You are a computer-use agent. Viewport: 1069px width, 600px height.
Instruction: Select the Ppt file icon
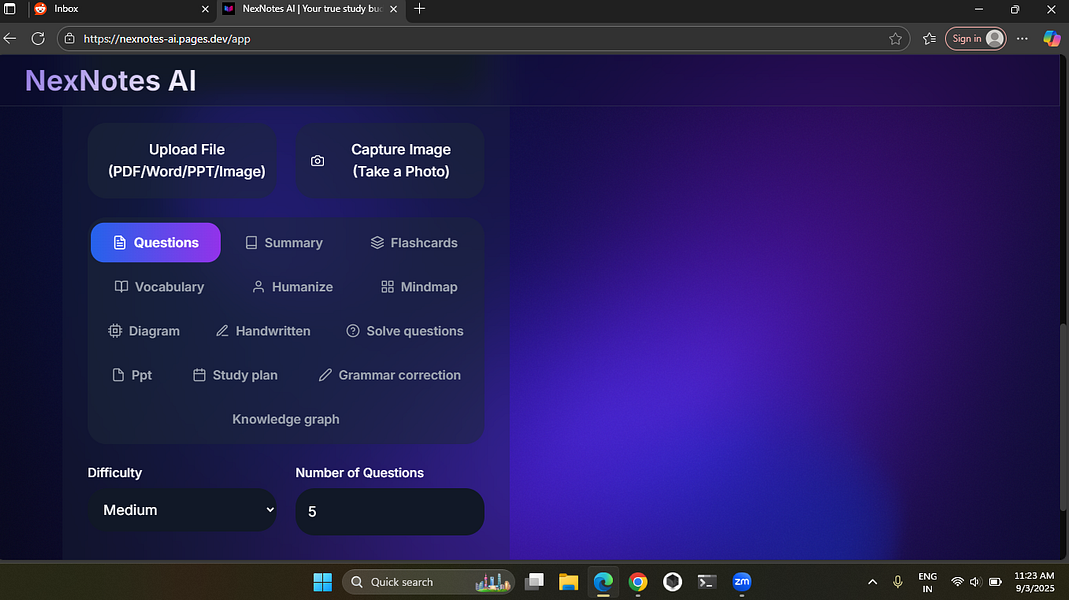click(117, 374)
